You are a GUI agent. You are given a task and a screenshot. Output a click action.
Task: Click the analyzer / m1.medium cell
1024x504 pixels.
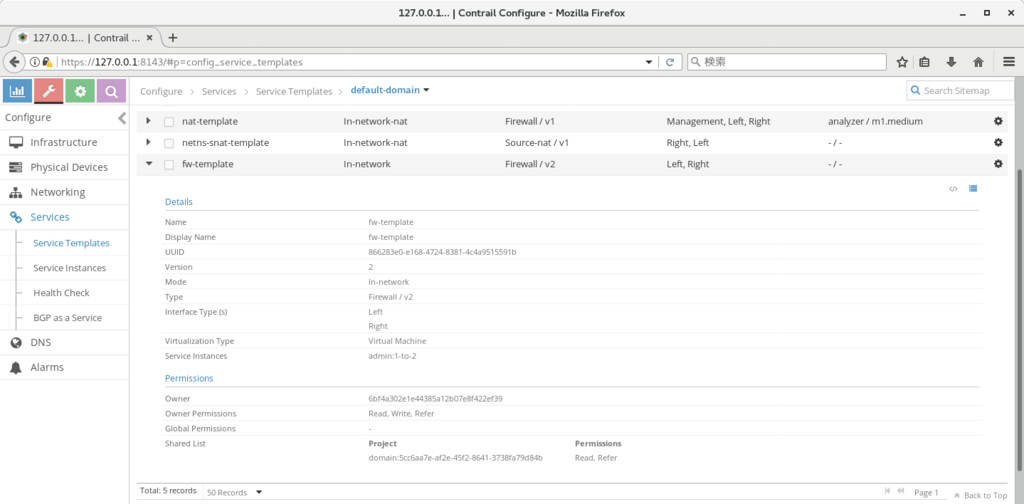coord(875,121)
